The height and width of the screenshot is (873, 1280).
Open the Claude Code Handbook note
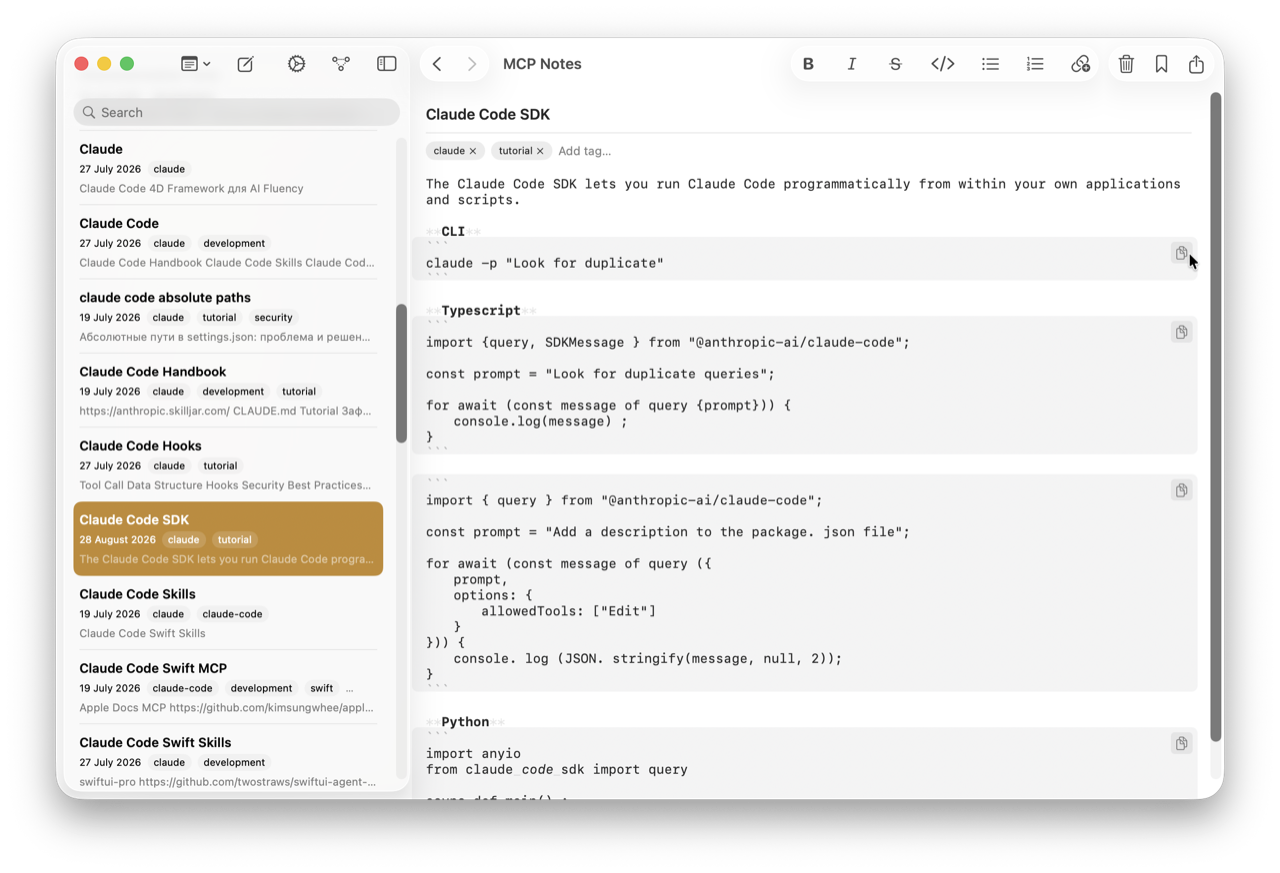(228, 390)
